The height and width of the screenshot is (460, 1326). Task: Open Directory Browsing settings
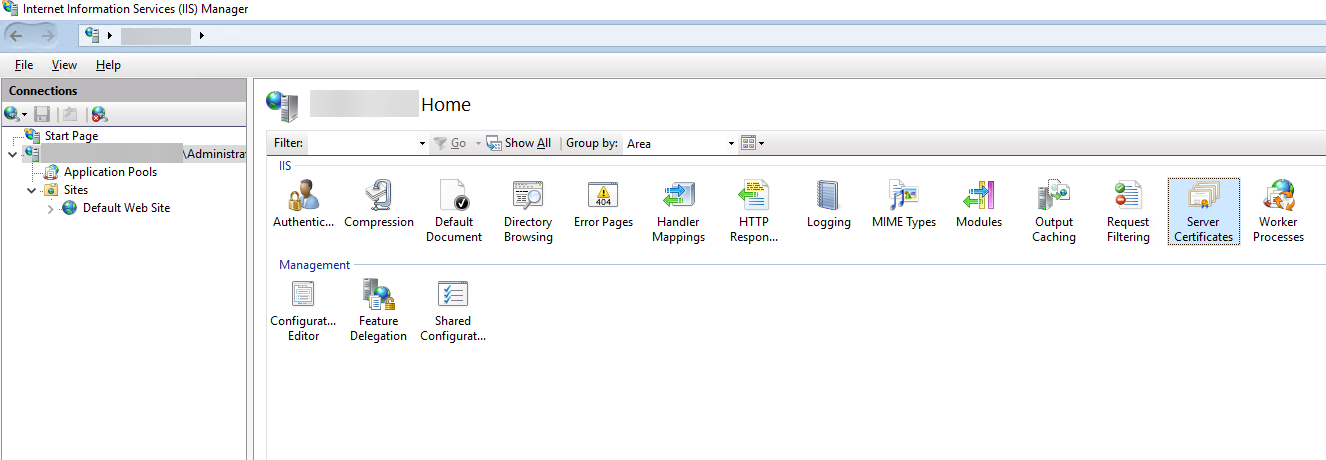point(528,212)
